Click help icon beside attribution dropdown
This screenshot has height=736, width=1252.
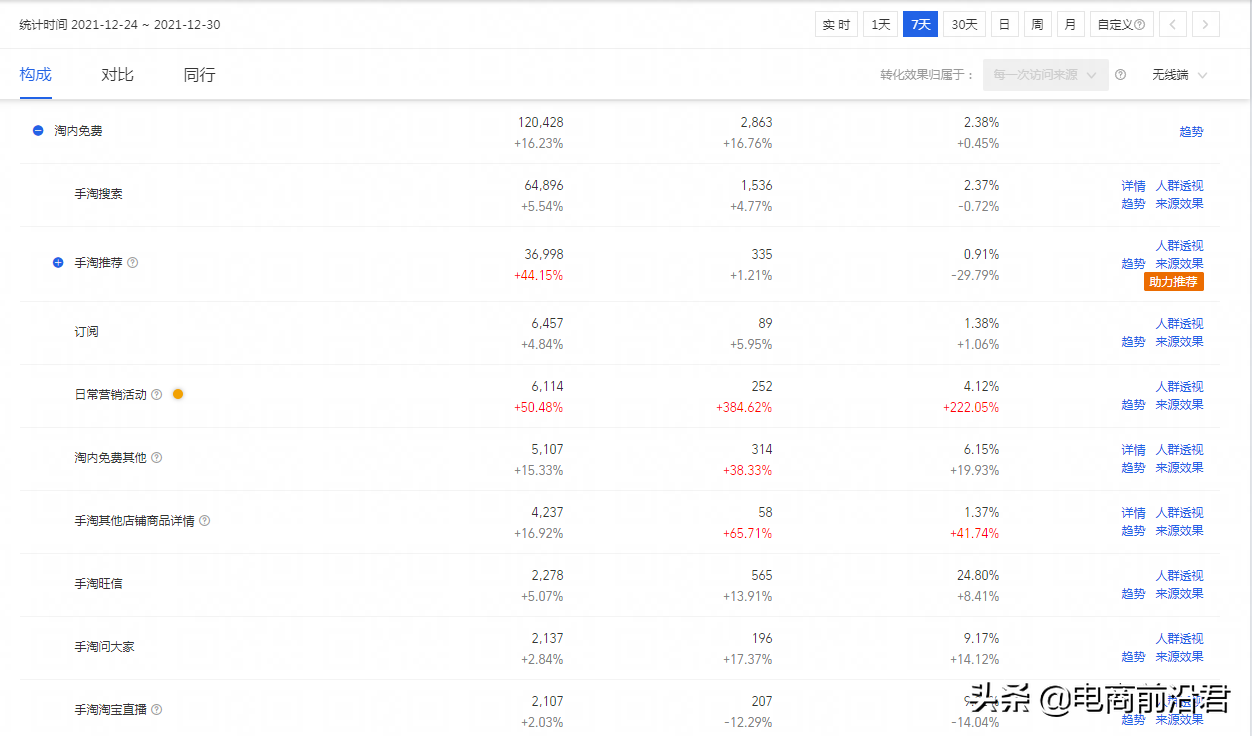click(1120, 75)
